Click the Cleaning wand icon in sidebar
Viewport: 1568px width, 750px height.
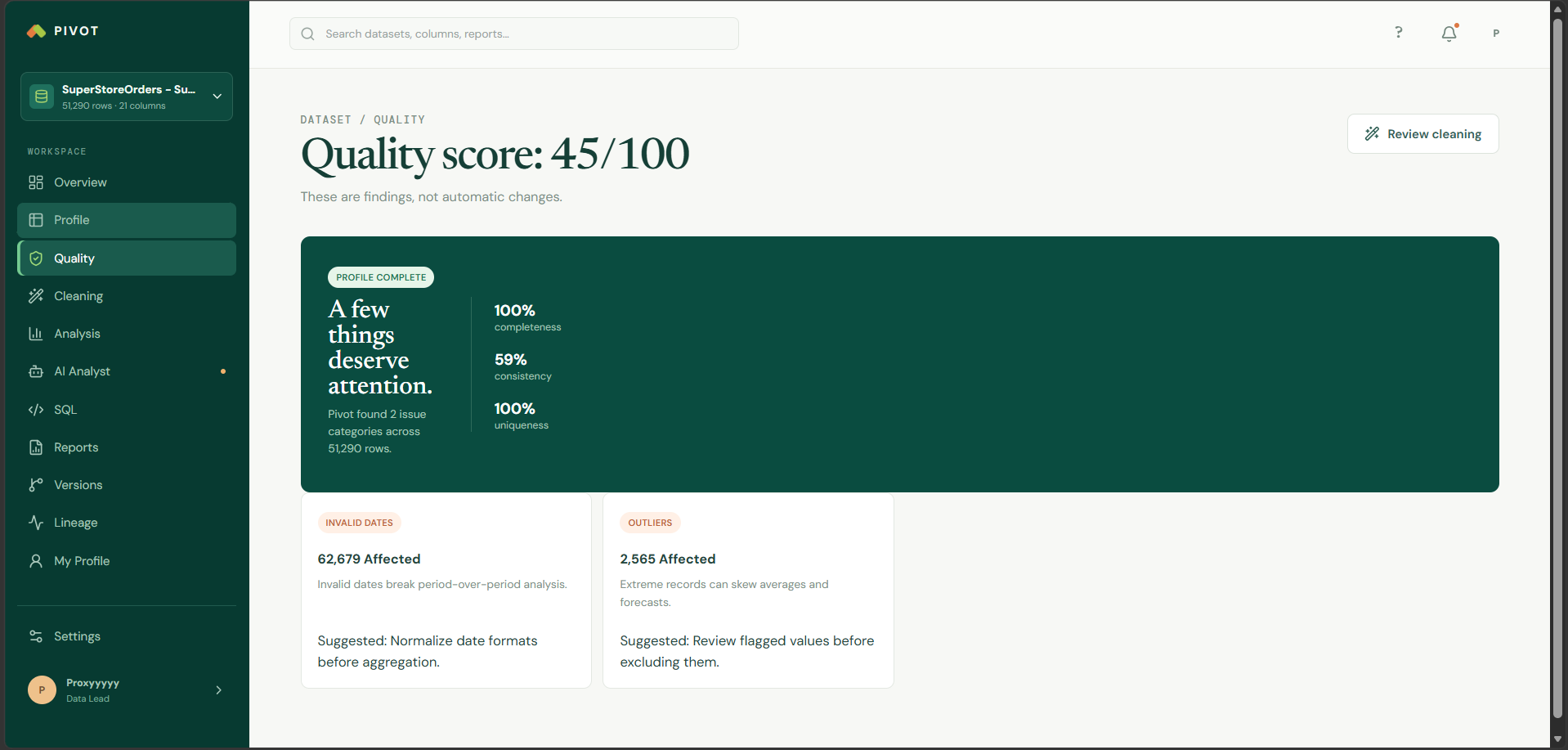tap(36, 296)
